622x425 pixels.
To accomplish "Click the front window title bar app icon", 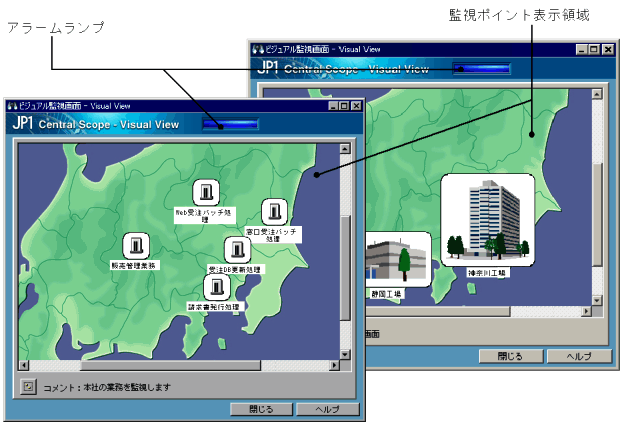I will click(x=13, y=106).
